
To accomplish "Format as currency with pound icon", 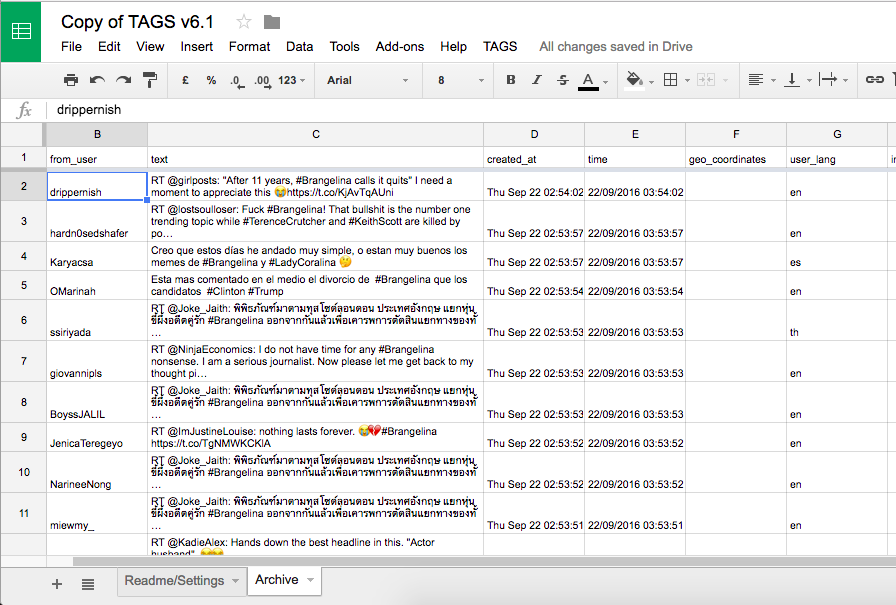I will (185, 80).
